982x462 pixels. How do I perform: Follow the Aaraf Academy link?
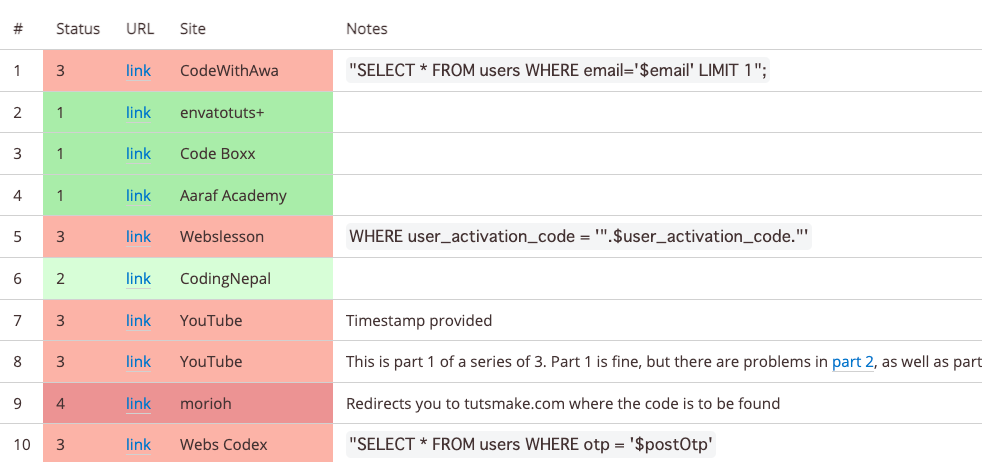point(138,196)
